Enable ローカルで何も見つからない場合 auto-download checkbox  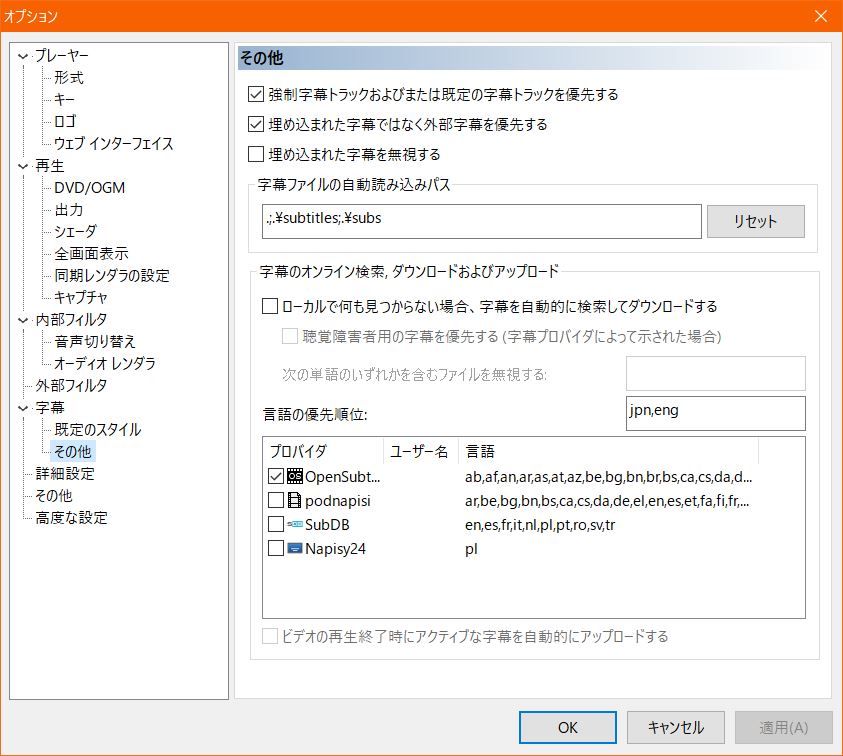pos(269,306)
